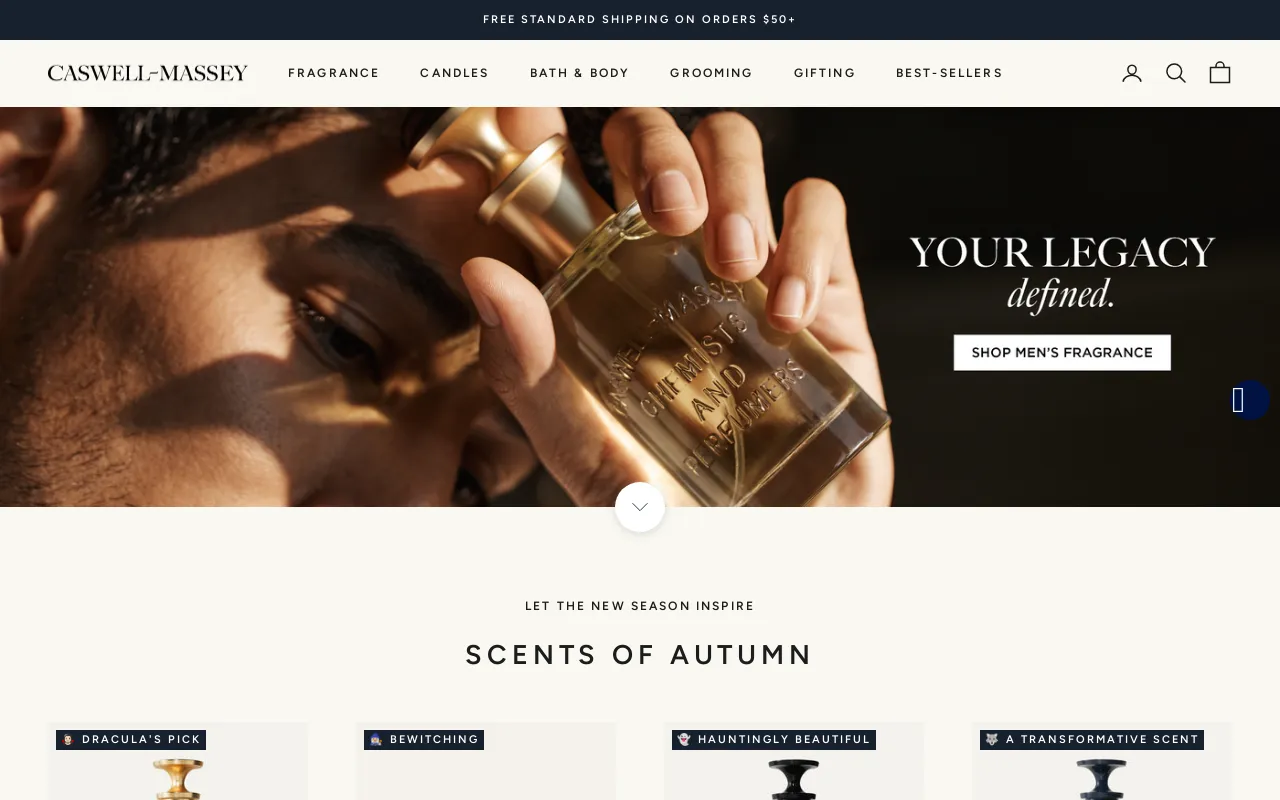This screenshot has width=1280, height=800.
Task: Expand the Gifting menu
Action: (x=825, y=73)
